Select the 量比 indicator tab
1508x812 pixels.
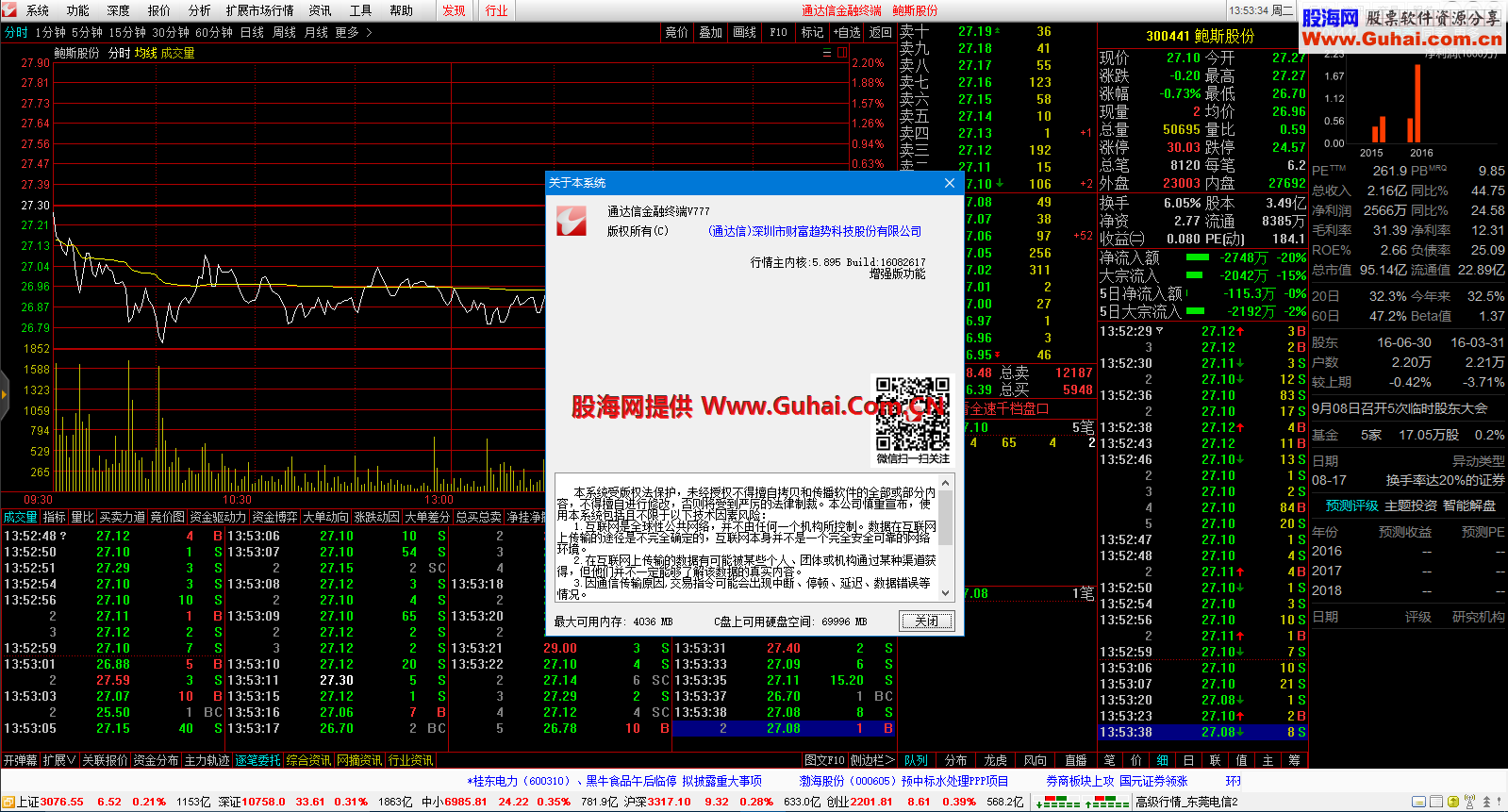[x=83, y=517]
